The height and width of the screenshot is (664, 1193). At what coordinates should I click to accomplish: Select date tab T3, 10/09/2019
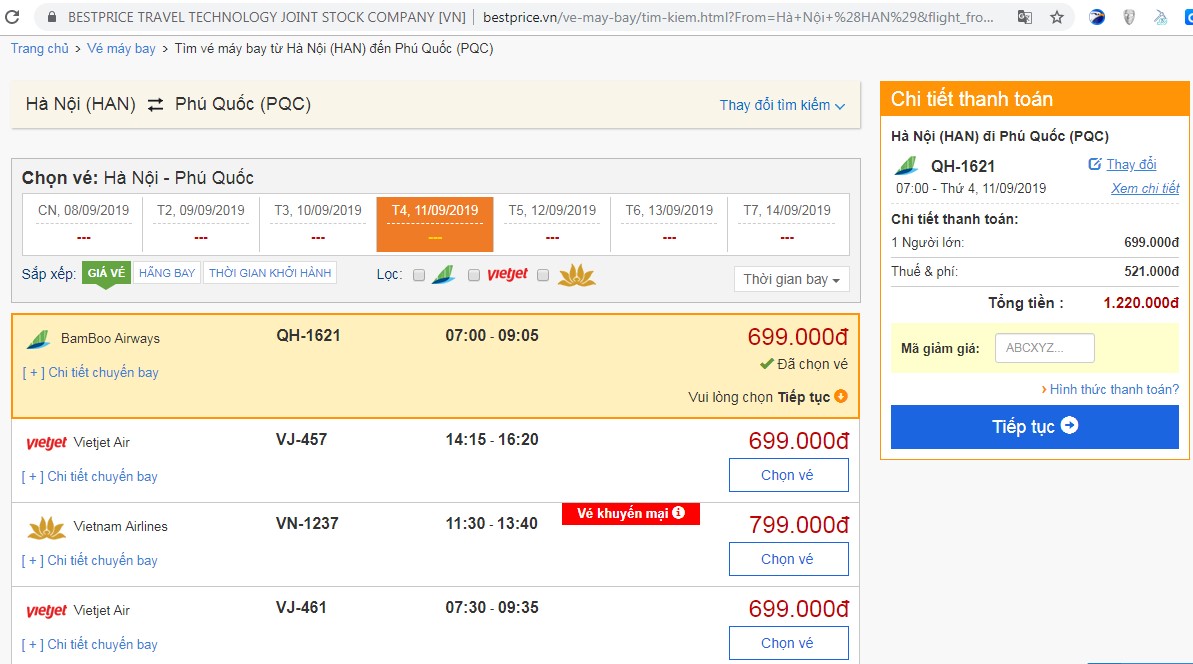coord(318,224)
